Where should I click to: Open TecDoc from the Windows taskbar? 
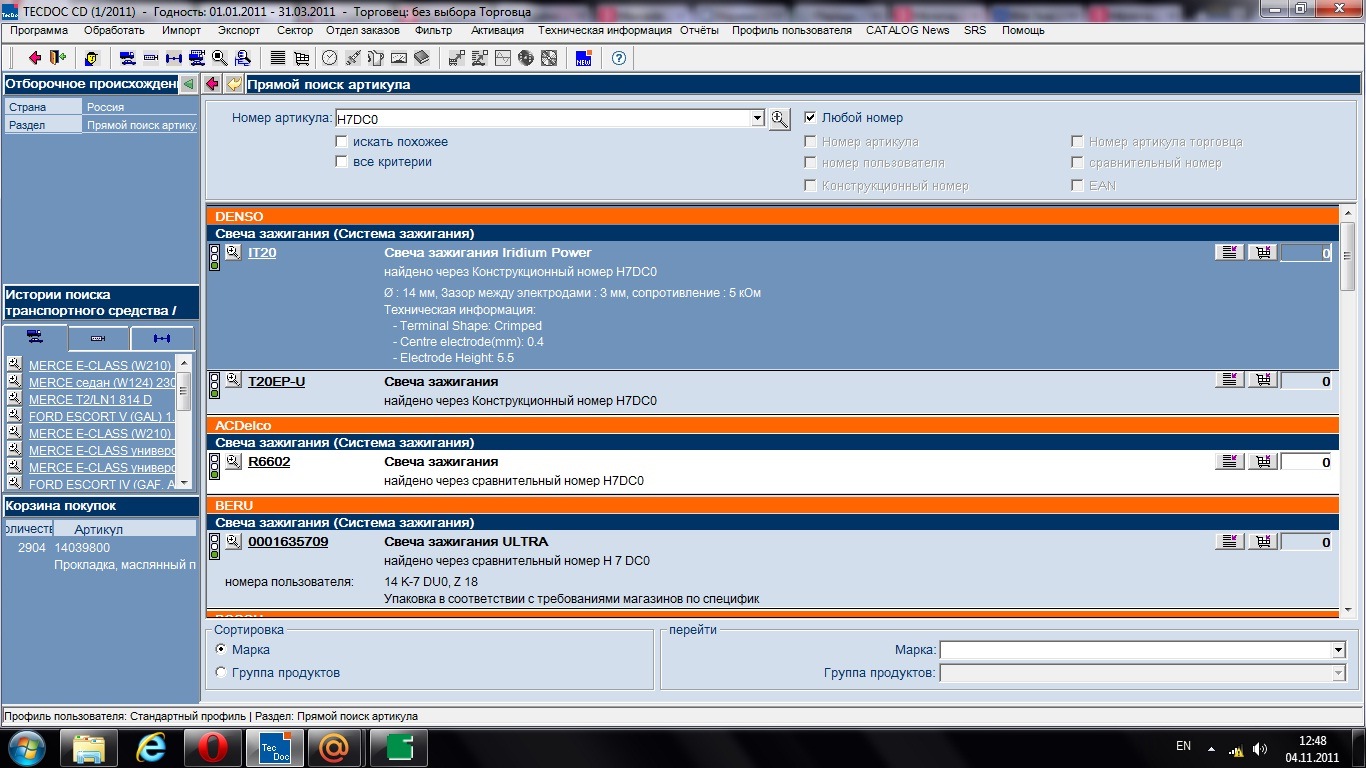point(275,746)
